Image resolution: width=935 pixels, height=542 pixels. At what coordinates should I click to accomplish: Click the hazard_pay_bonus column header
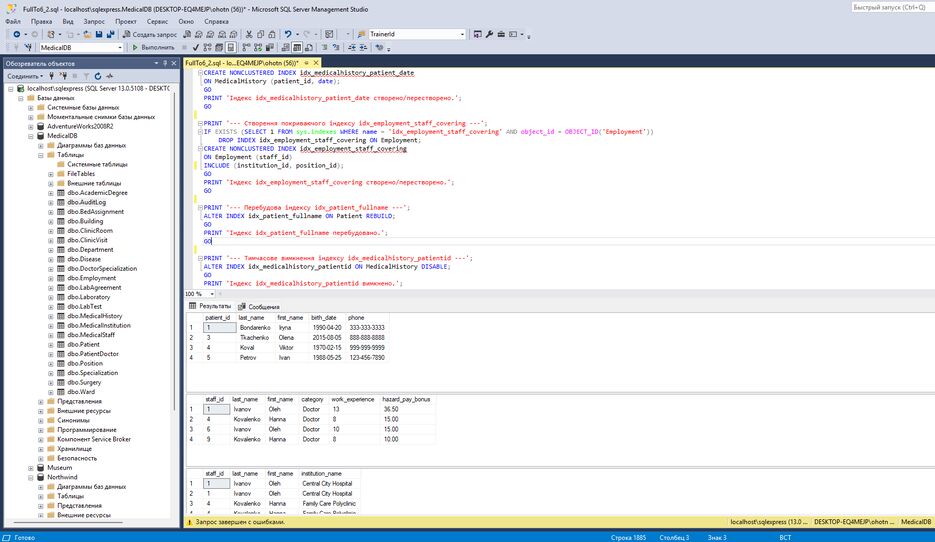[x=405, y=399]
